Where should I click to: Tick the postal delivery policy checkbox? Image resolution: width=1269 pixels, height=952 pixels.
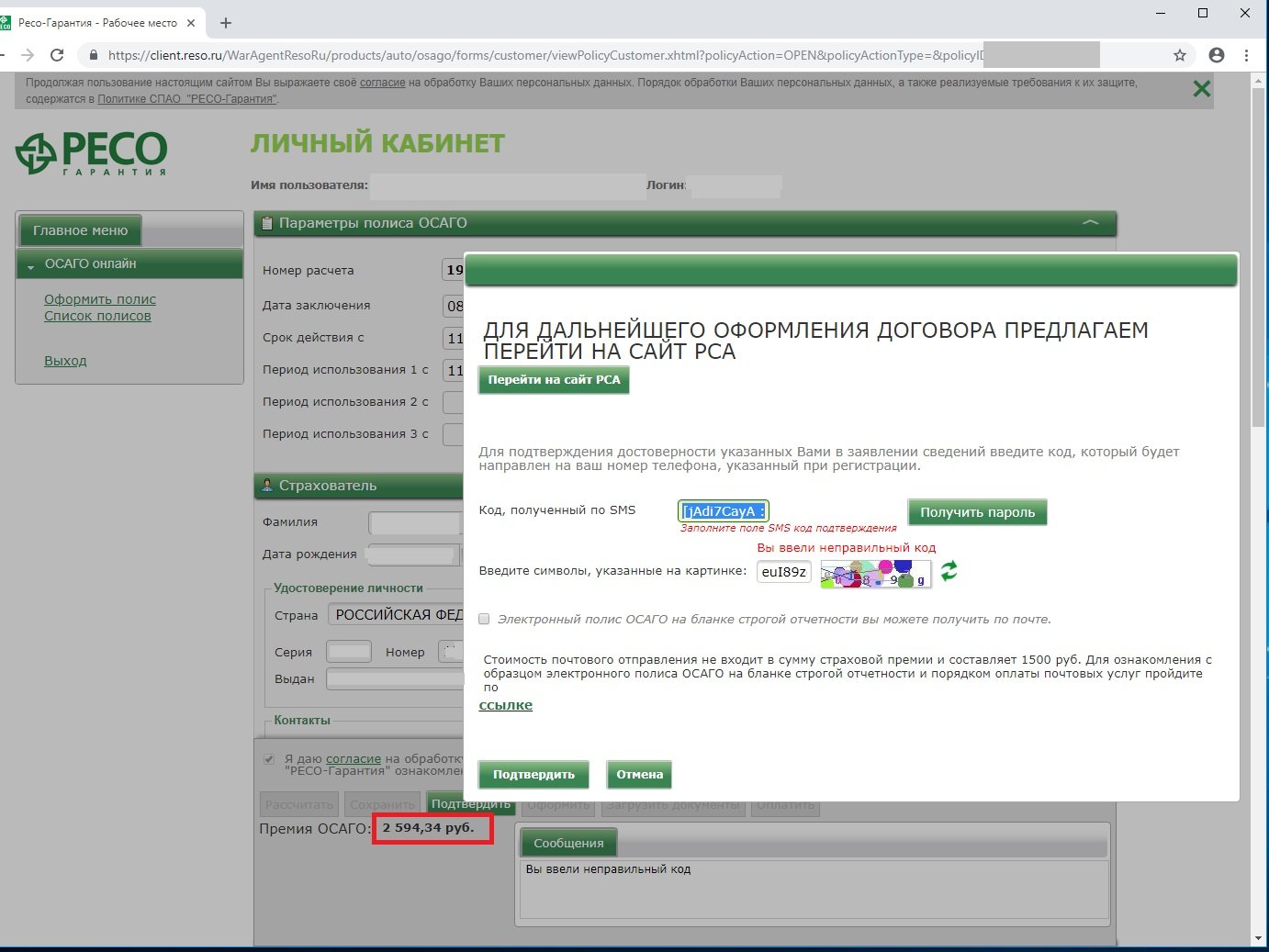coord(484,619)
